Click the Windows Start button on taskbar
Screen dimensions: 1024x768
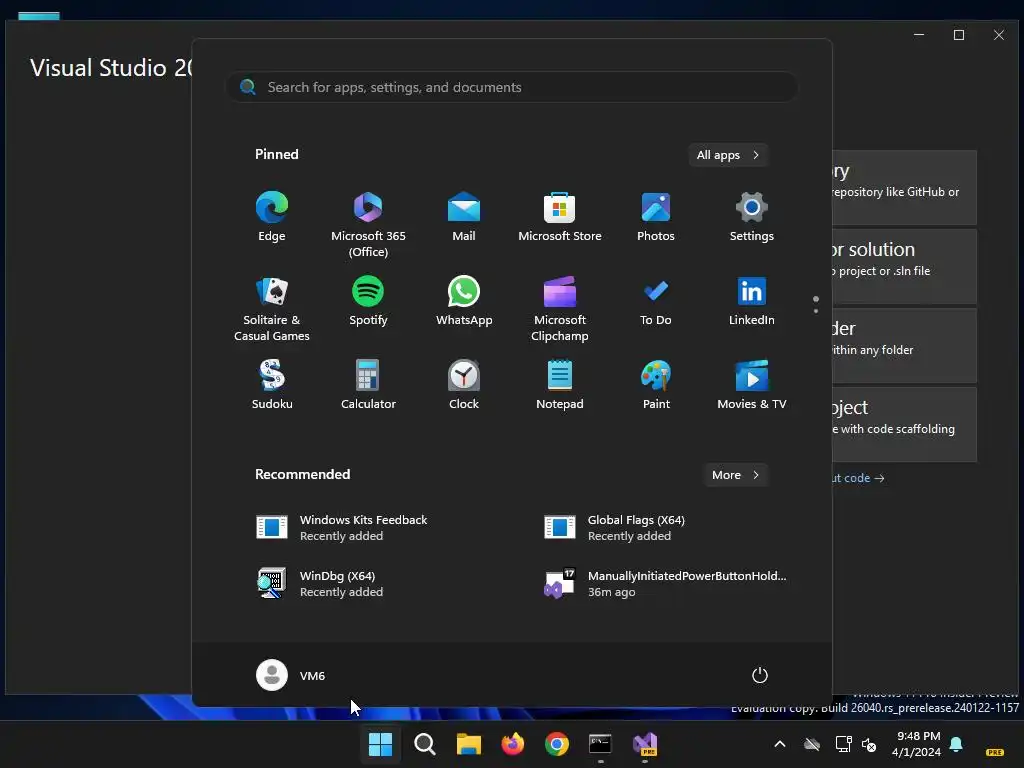380,744
